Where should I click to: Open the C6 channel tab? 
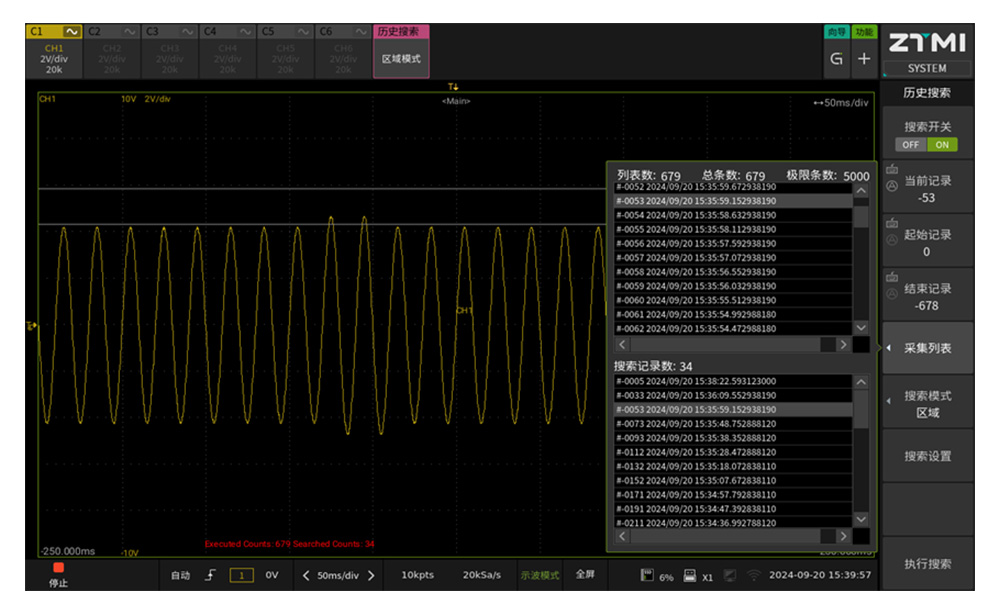click(343, 52)
